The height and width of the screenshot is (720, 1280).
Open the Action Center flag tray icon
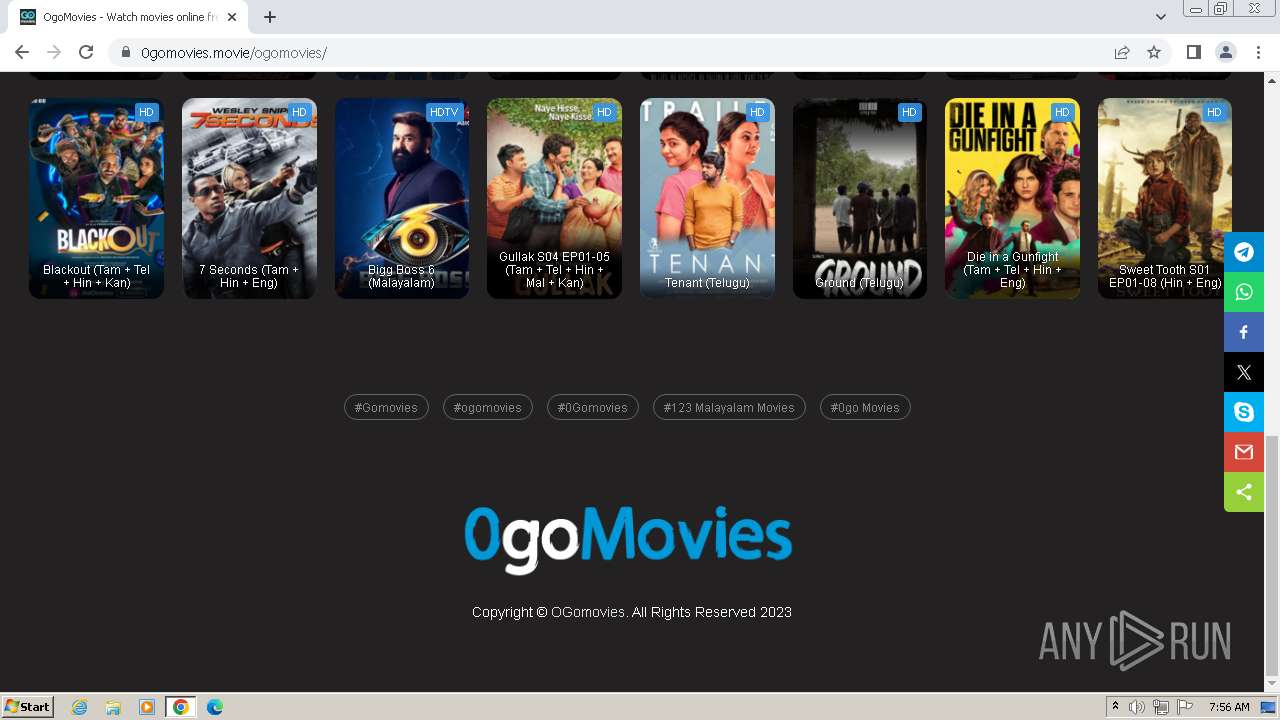click(1185, 707)
